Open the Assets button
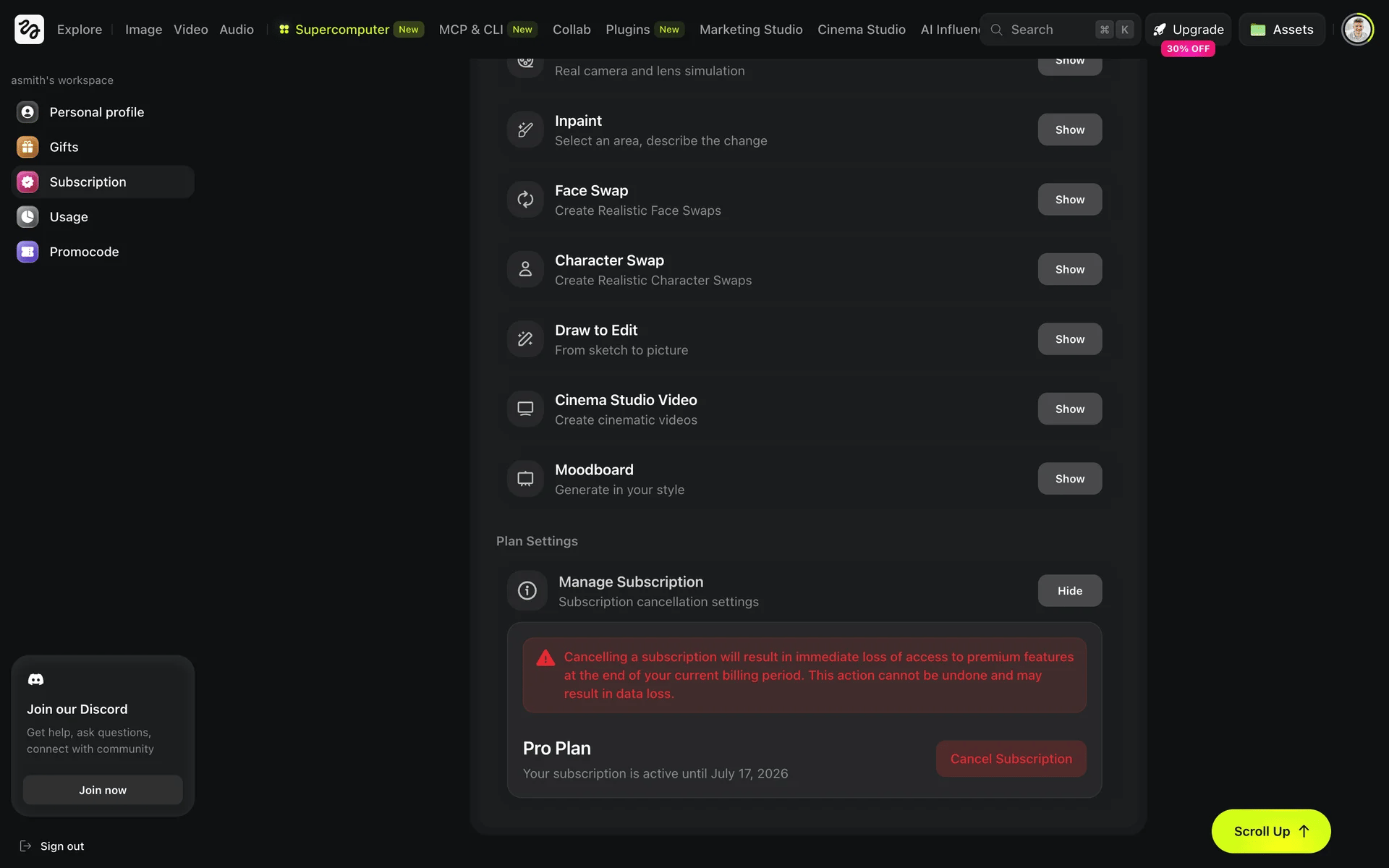Viewport: 1389px width, 868px height. click(1282, 30)
